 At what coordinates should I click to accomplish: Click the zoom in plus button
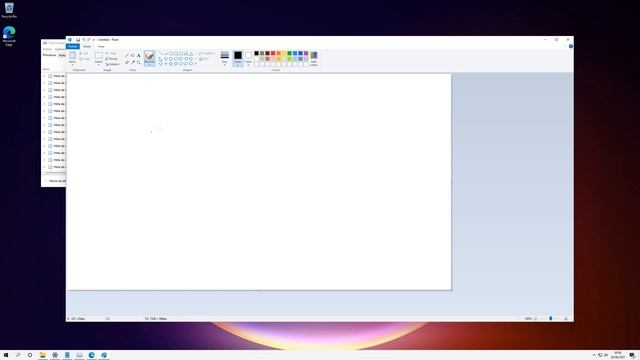click(566, 318)
